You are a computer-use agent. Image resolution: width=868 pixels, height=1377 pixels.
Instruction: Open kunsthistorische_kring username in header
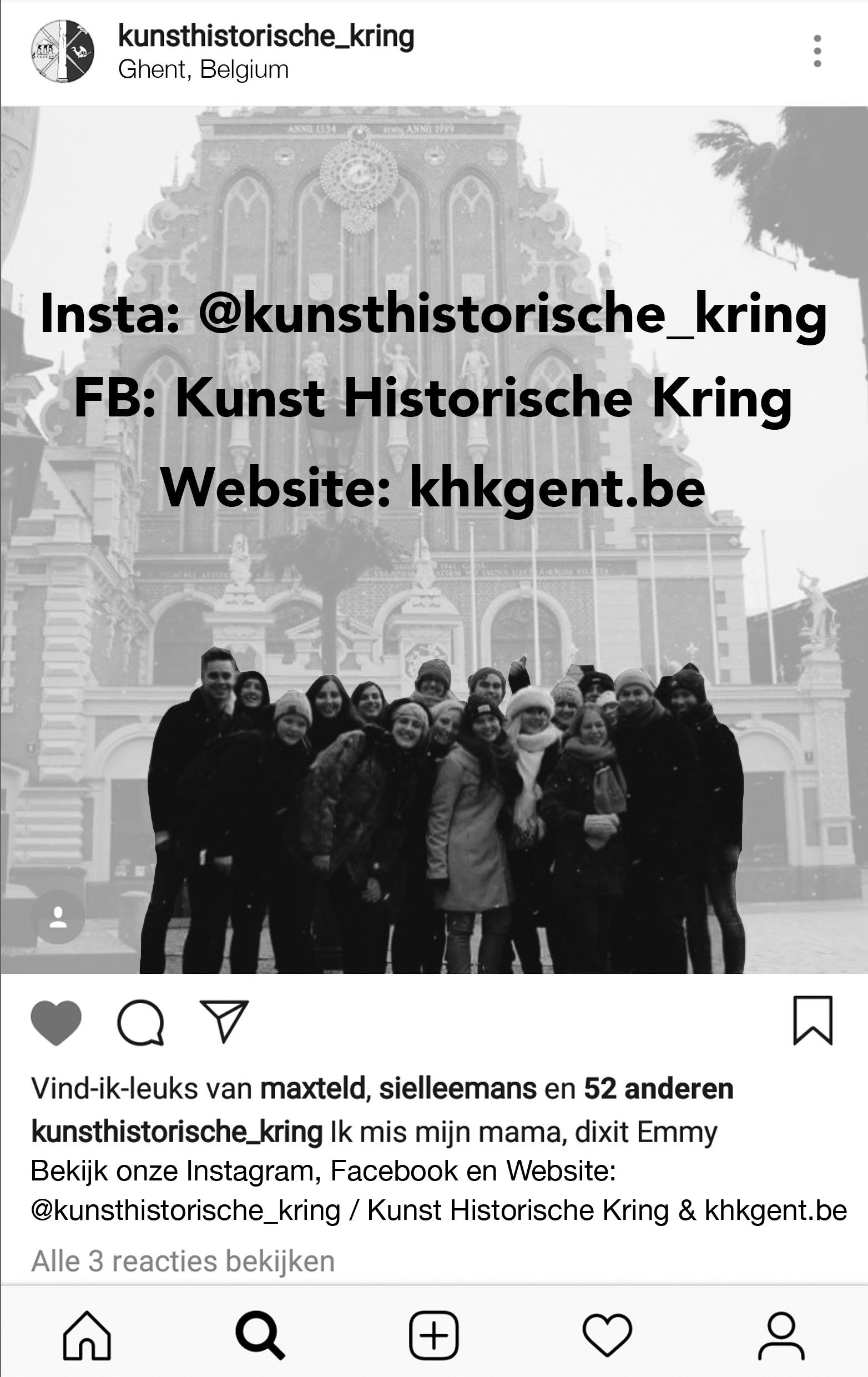click(x=266, y=36)
